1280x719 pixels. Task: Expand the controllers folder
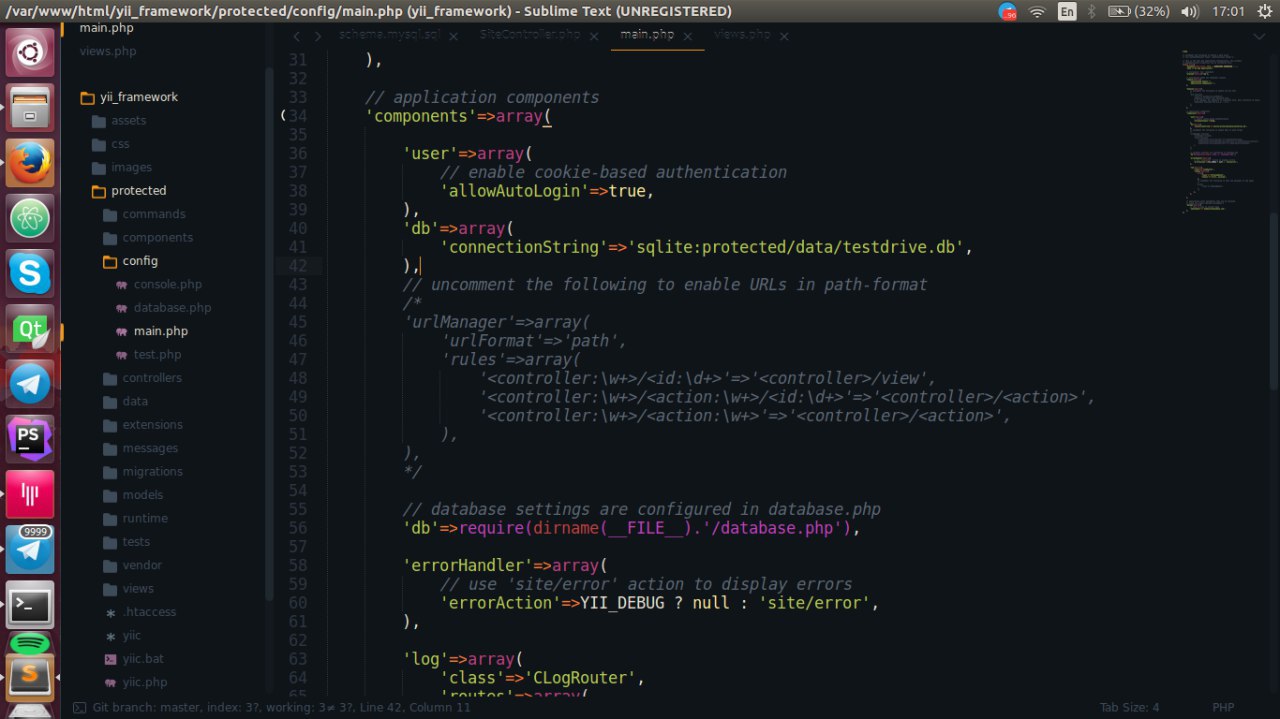[152, 378]
